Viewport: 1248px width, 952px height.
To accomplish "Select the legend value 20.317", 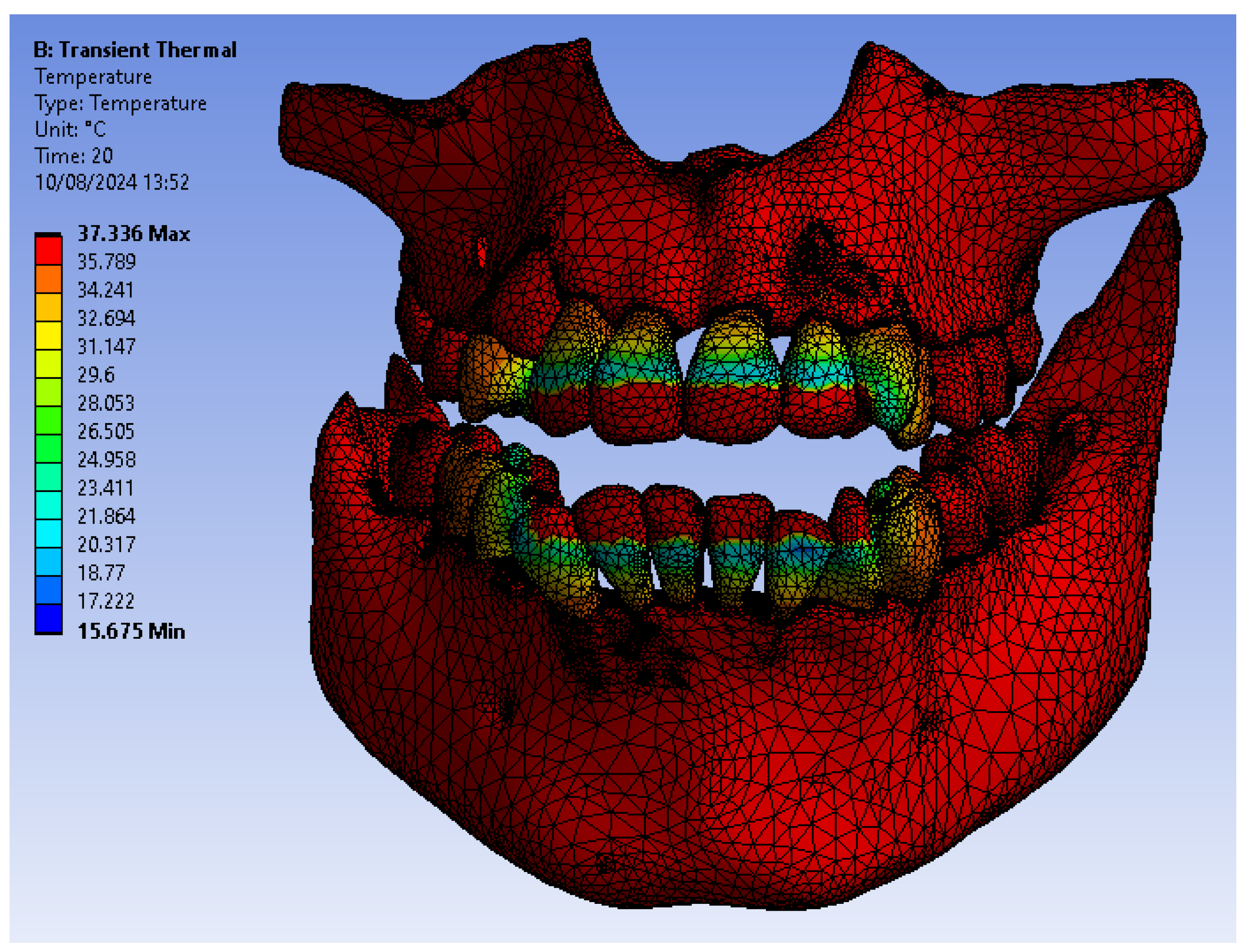I will click(107, 545).
